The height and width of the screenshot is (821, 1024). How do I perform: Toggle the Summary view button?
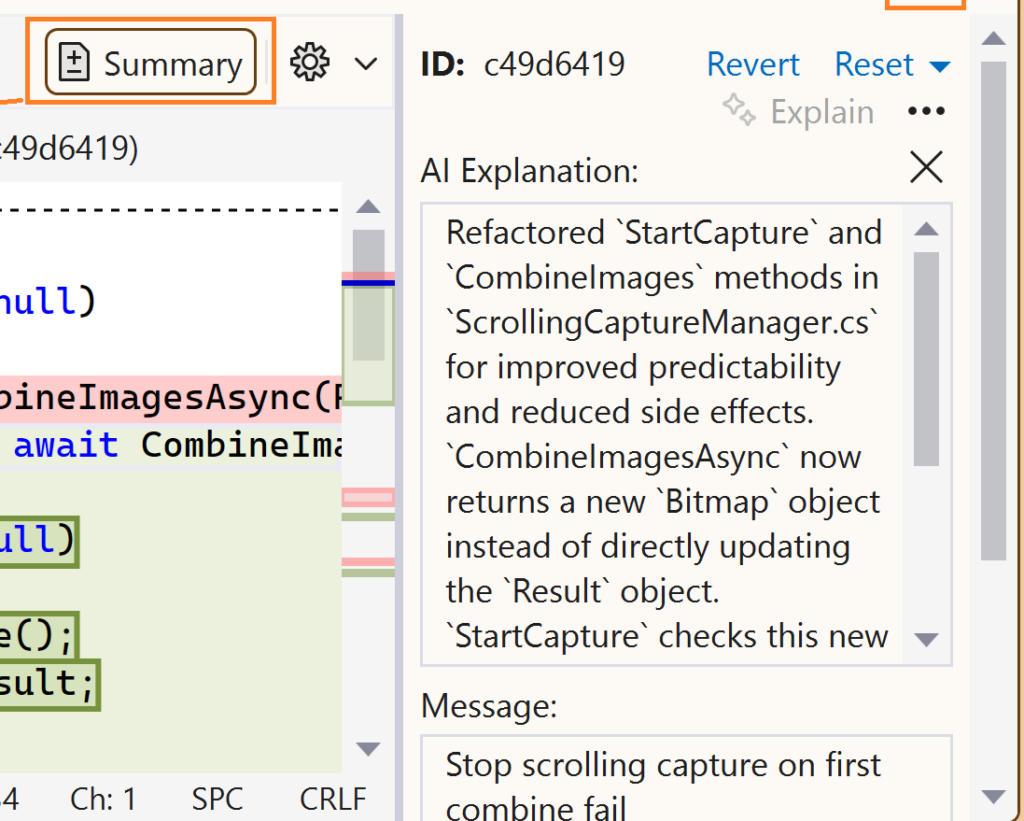(151, 64)
